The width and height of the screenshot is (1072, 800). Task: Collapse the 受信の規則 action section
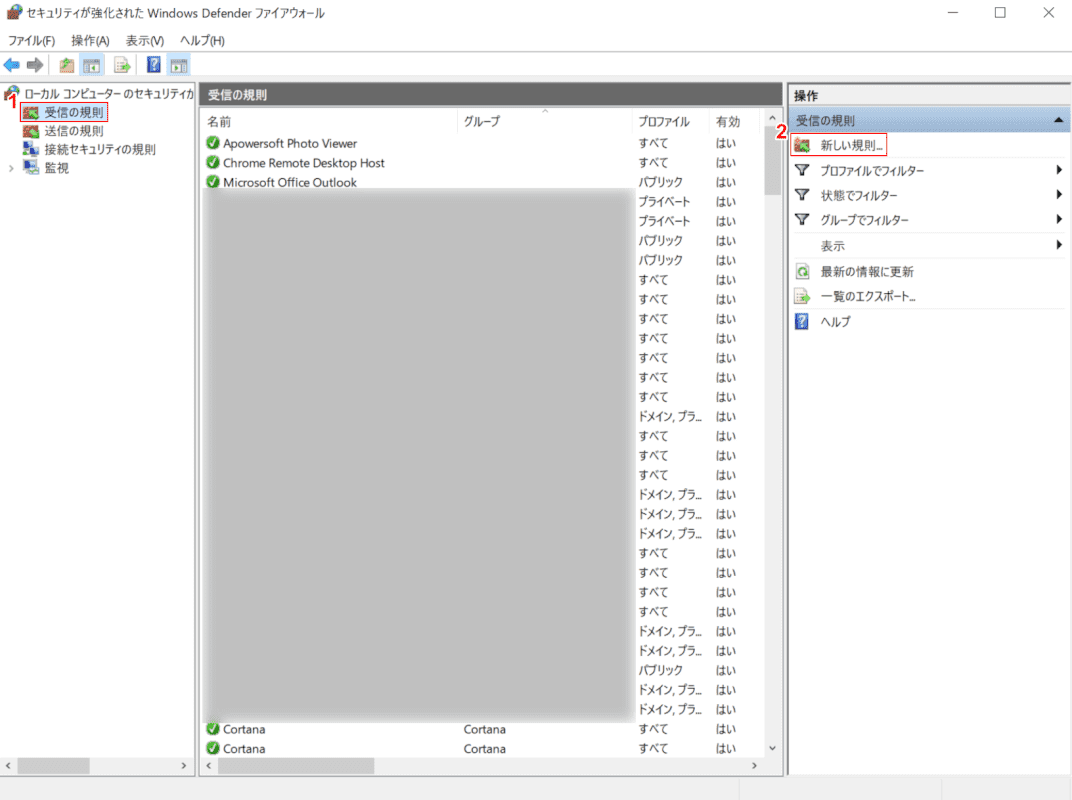coord(1058,120)
